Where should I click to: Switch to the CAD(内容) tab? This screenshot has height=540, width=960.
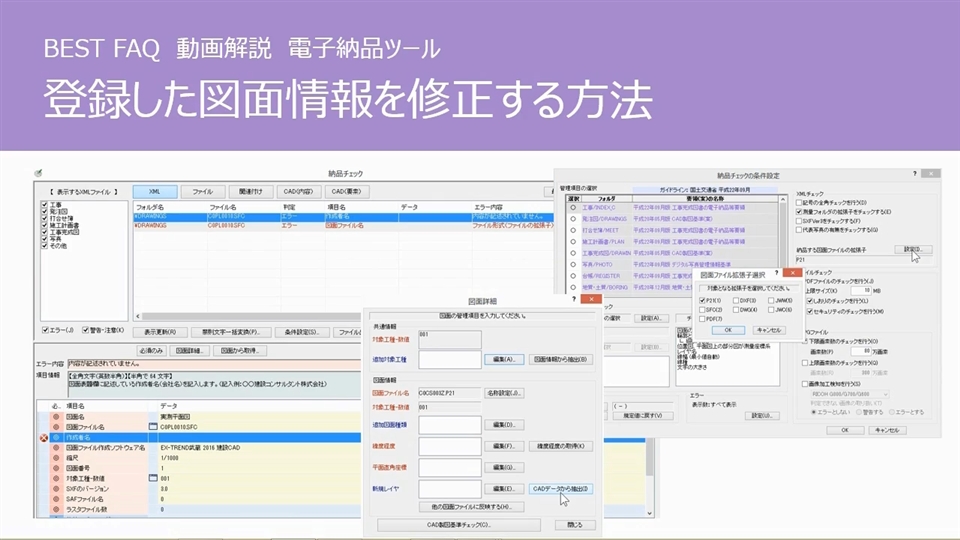coord(298,191)
